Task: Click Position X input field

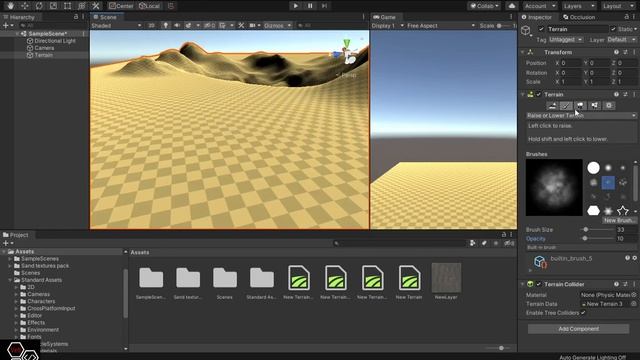Action: click(570, 63)
